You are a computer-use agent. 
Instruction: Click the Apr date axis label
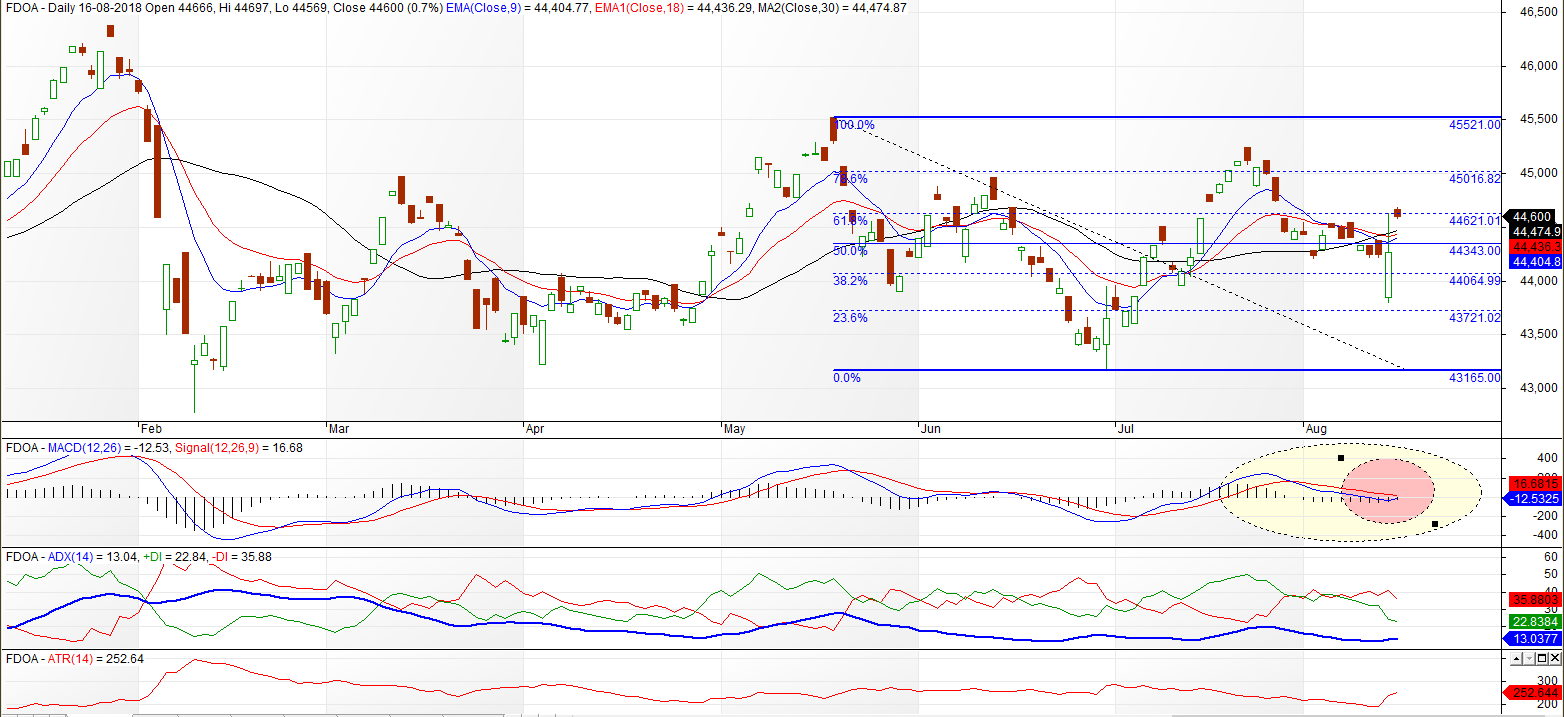coord(535,429)
